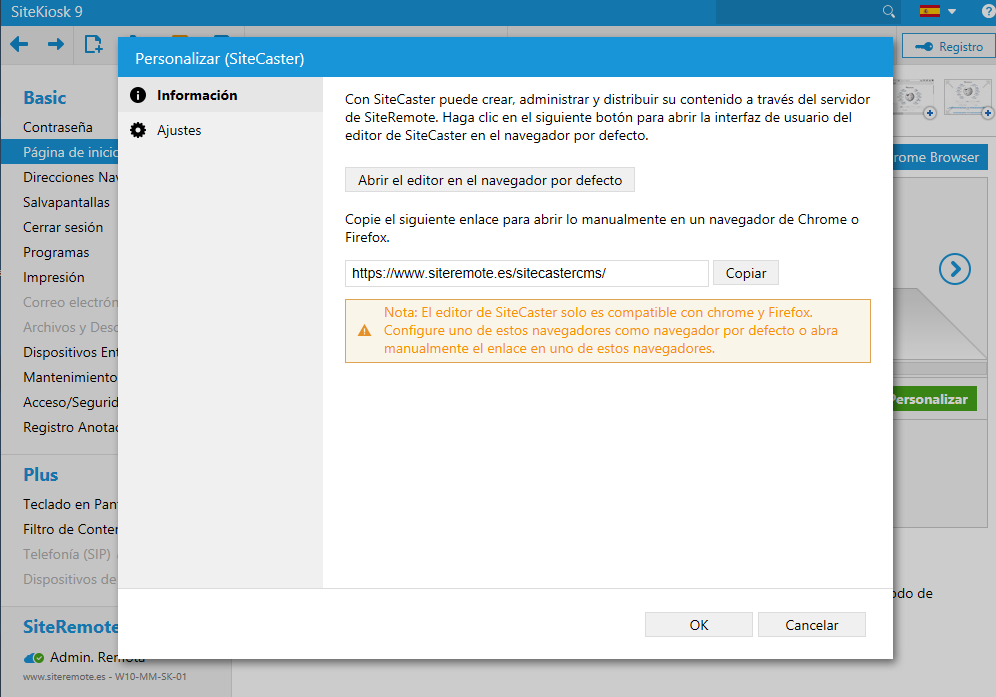Select Contraseña in the Basic sidebar
The height and width of the screenshot is (697, 996).
tap(58, 127)
